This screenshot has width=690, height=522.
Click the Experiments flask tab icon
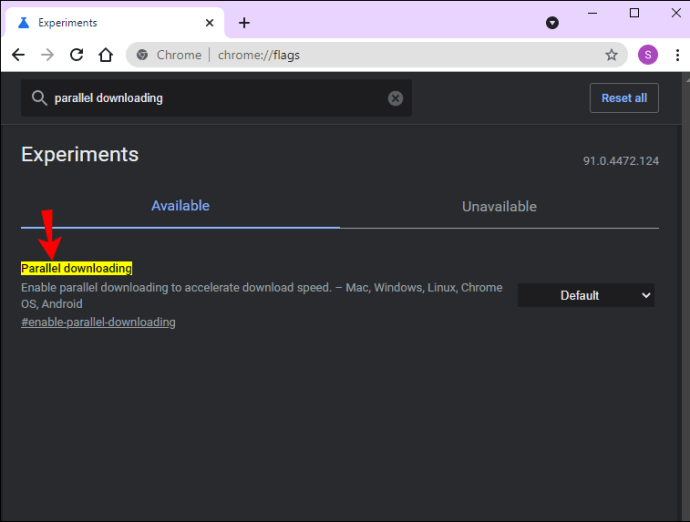[x=24, y=23]
